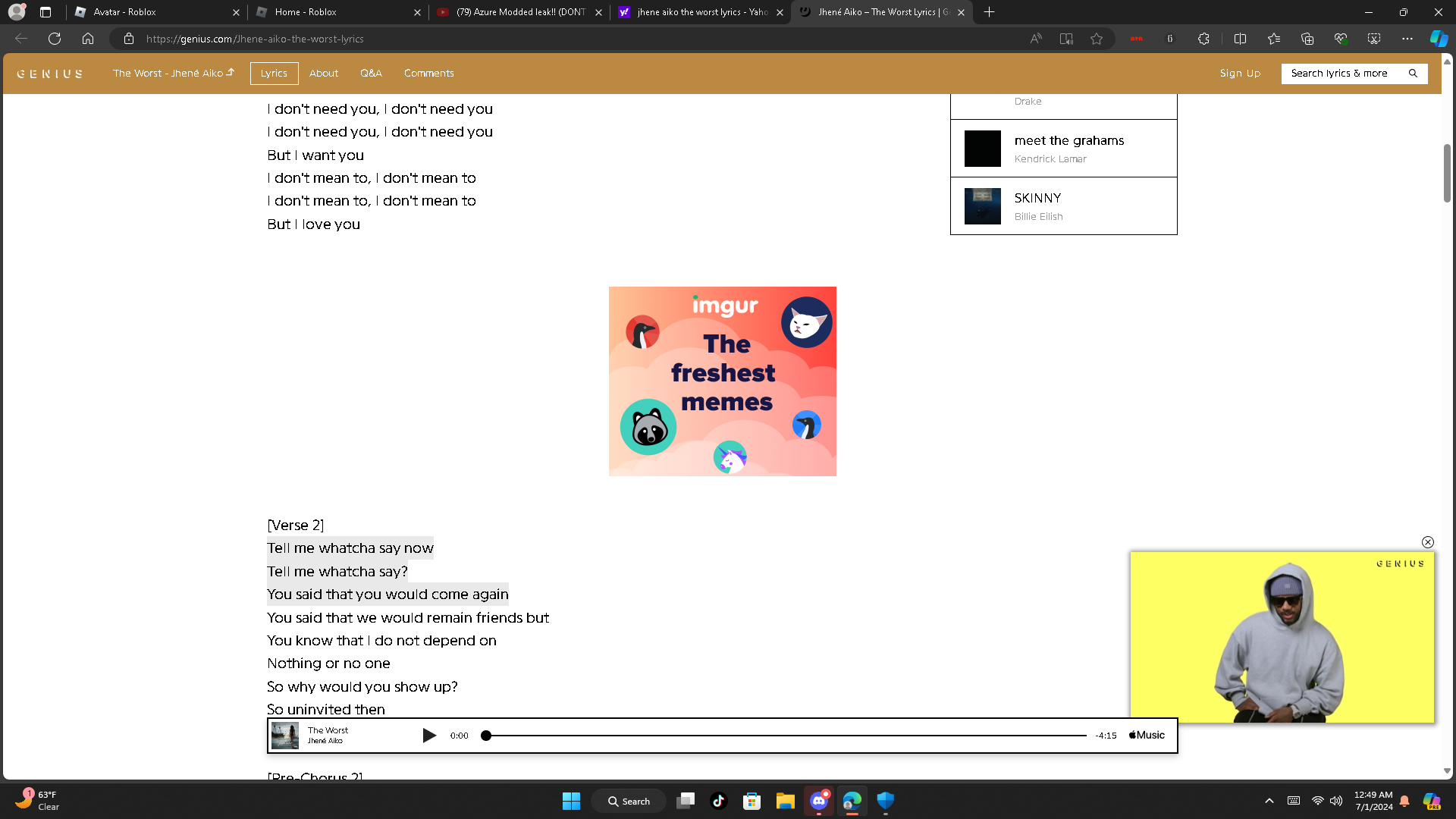Open Microsoft Store from the taskbar
Image resolution: width=1456 pixels, height=819 pixels.
(x=752, y=801)
